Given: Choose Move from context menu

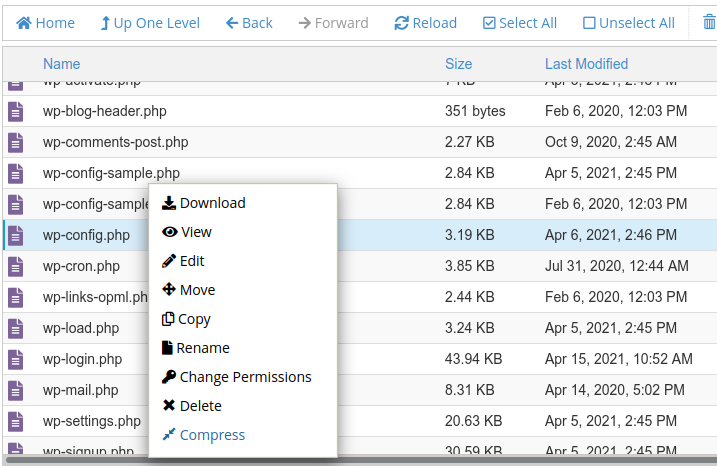Looking at the screenshot, I should [188, 290].
